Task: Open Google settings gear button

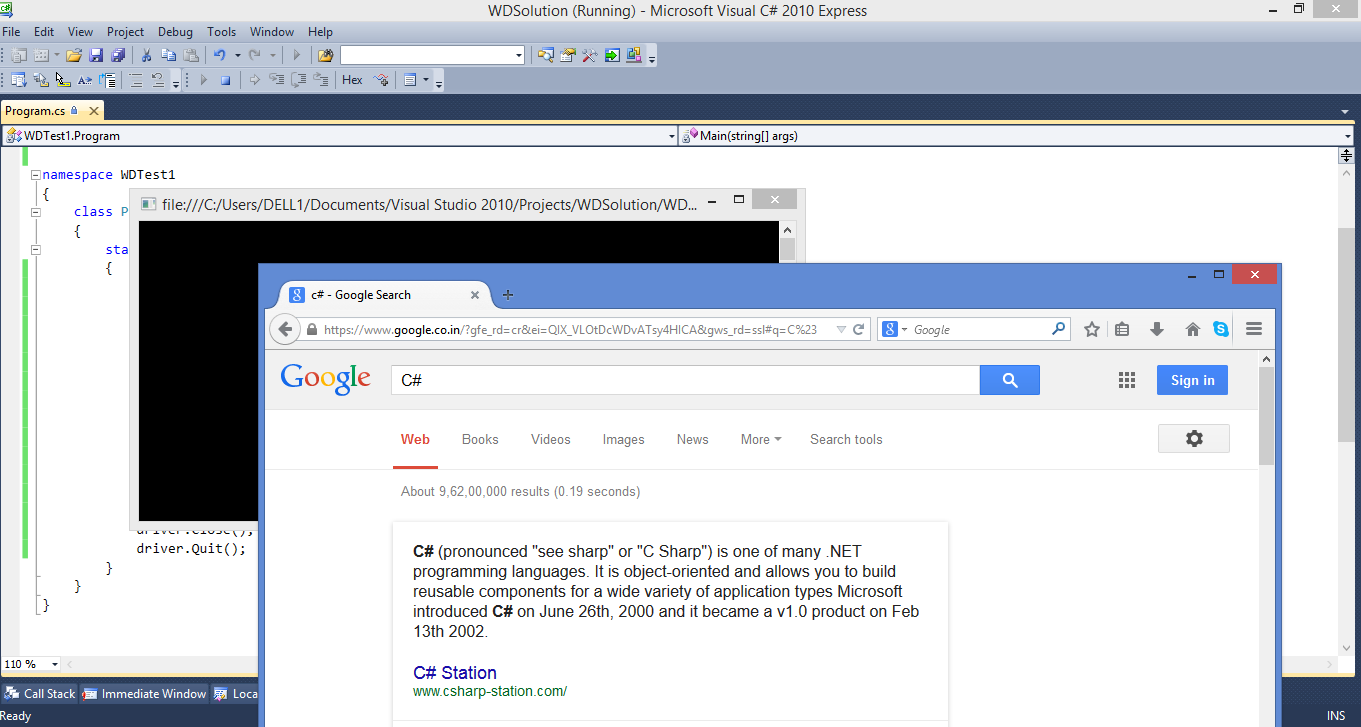Action: [x=1194, y=438]
